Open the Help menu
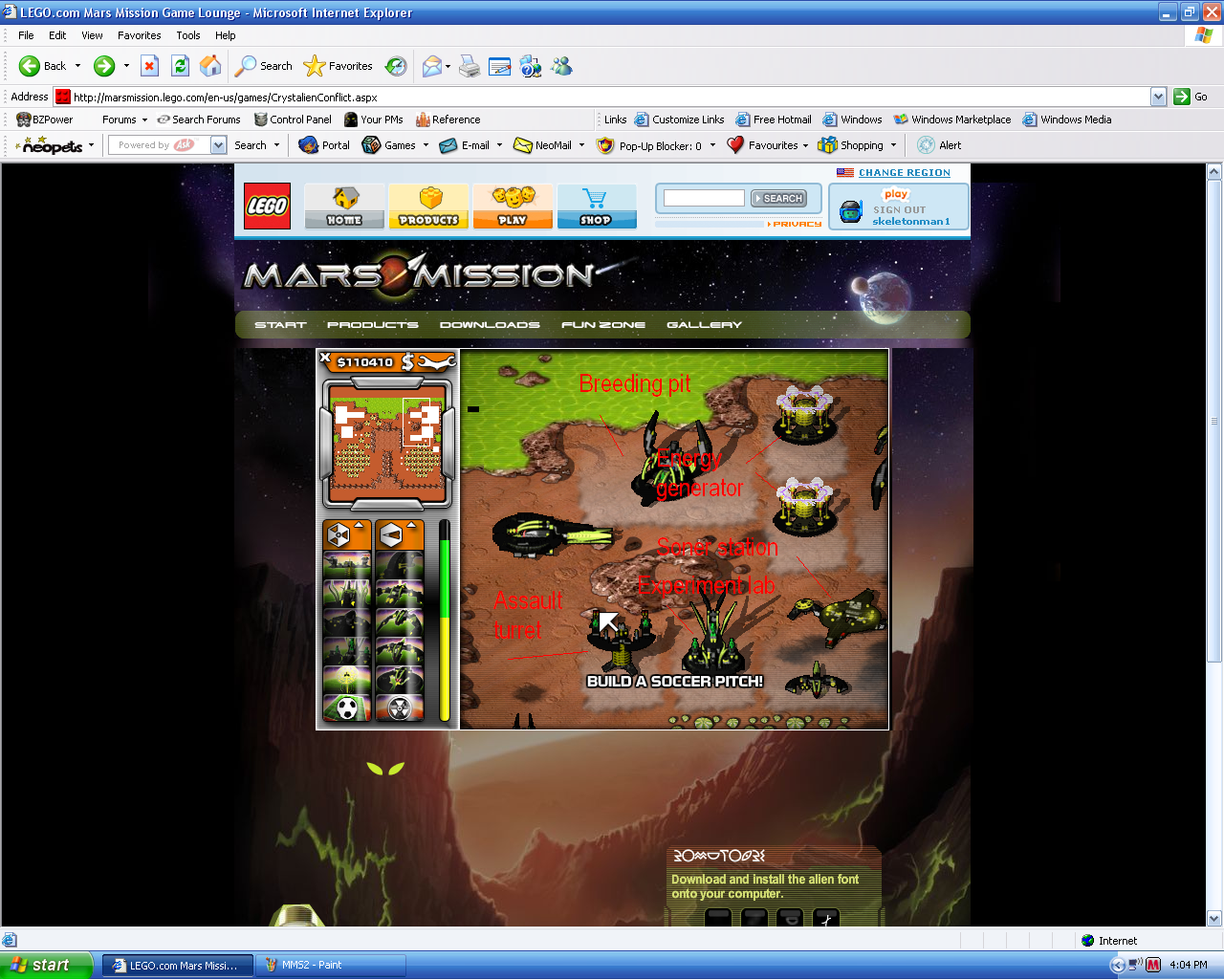Screen dimensions: 1224x980 226,35
